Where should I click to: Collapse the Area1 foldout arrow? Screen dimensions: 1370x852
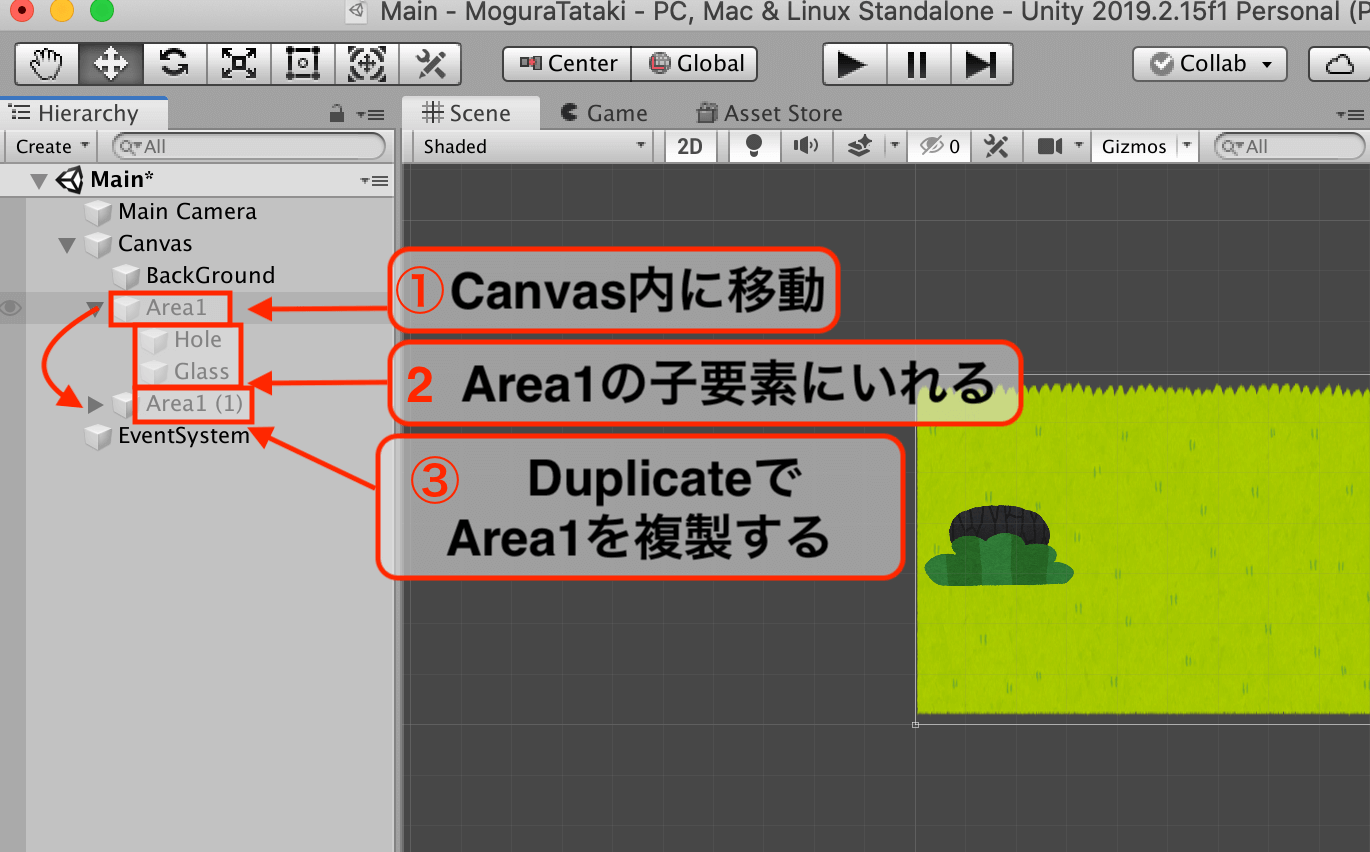(95, 308)
